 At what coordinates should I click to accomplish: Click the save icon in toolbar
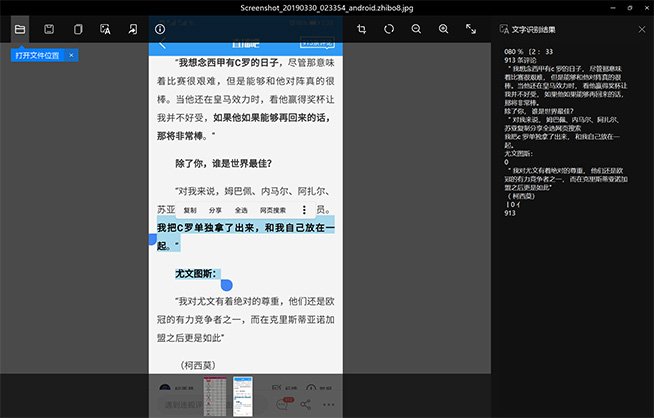[x=49, y=30]
